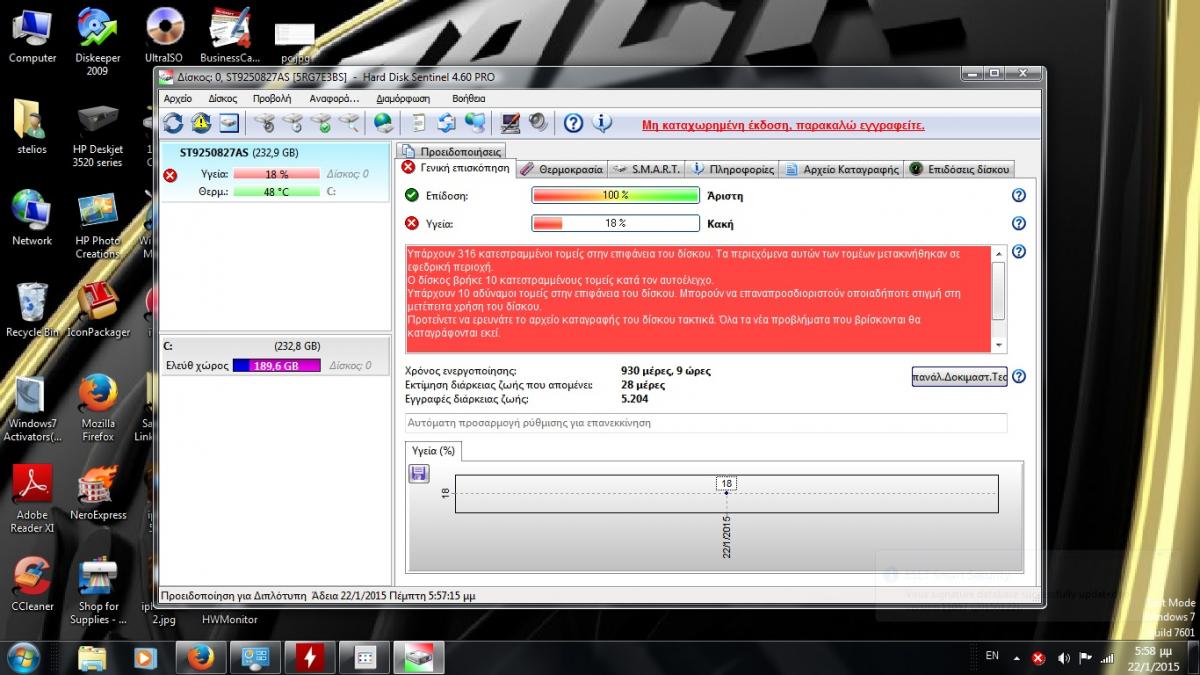Click the blue info bubble toolbar icon

click(601, 123)
